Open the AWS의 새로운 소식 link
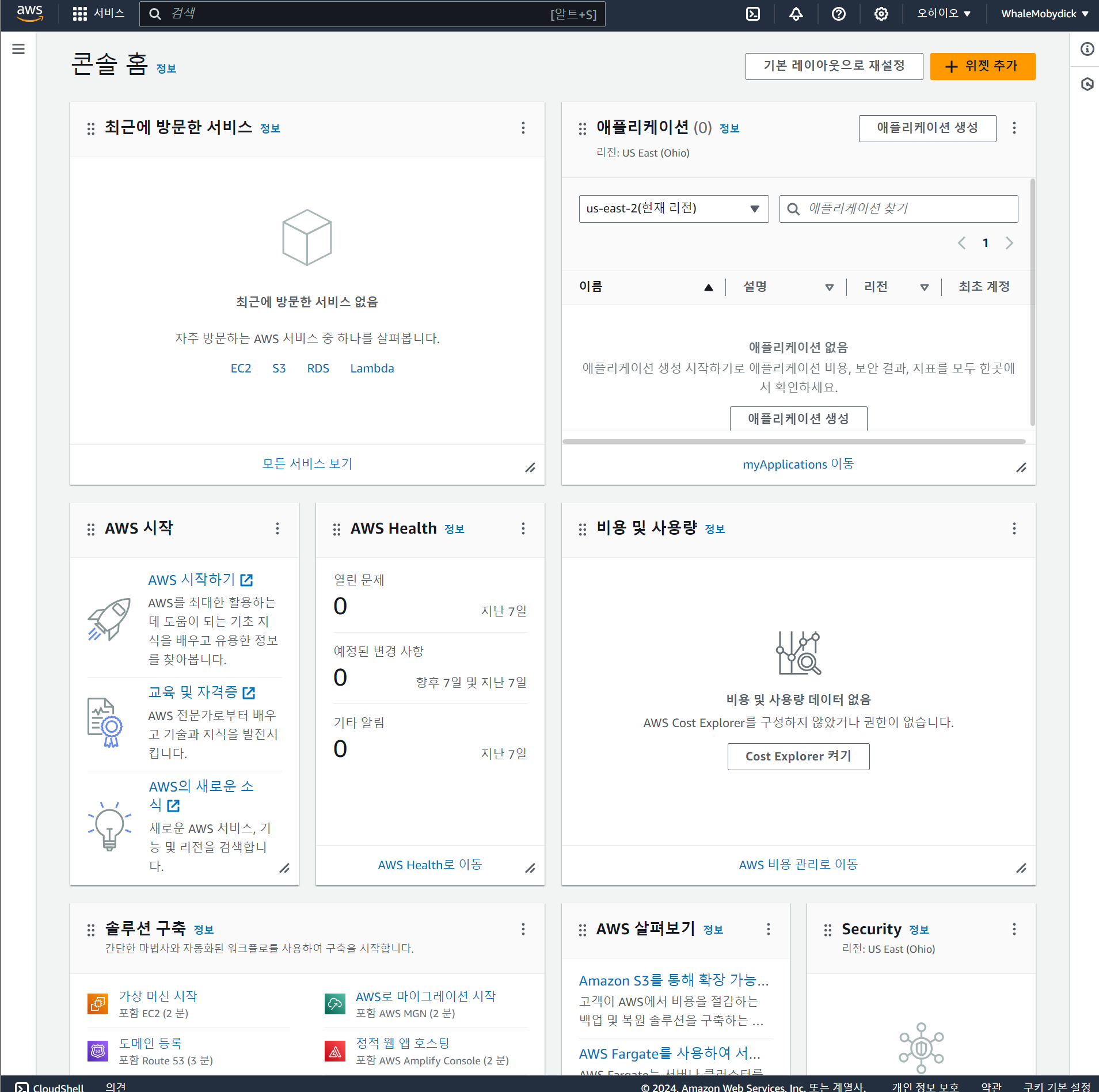The height and width of the screenshot is (1092, 1099). click(201, 796)
